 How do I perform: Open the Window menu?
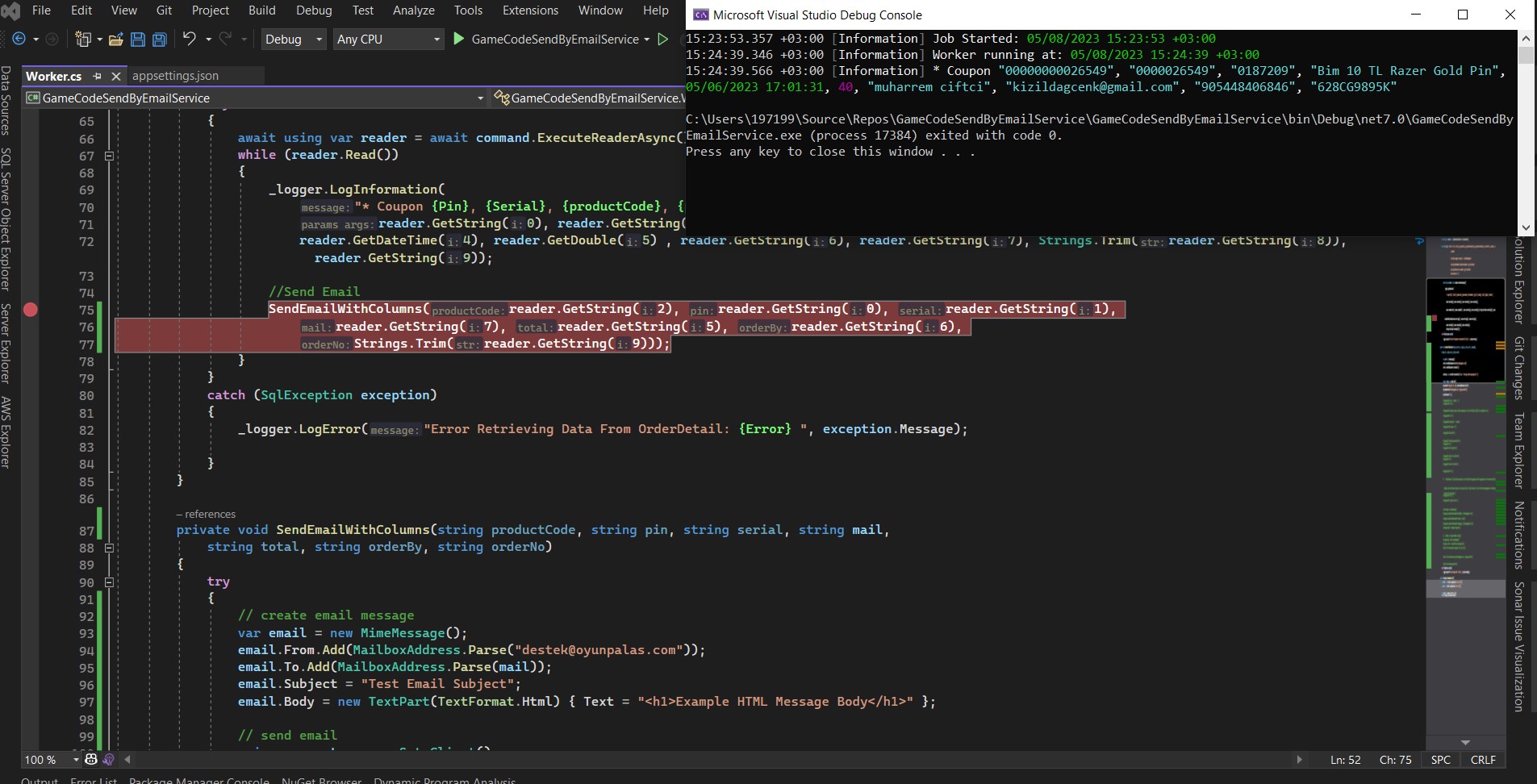coord(600,10)
